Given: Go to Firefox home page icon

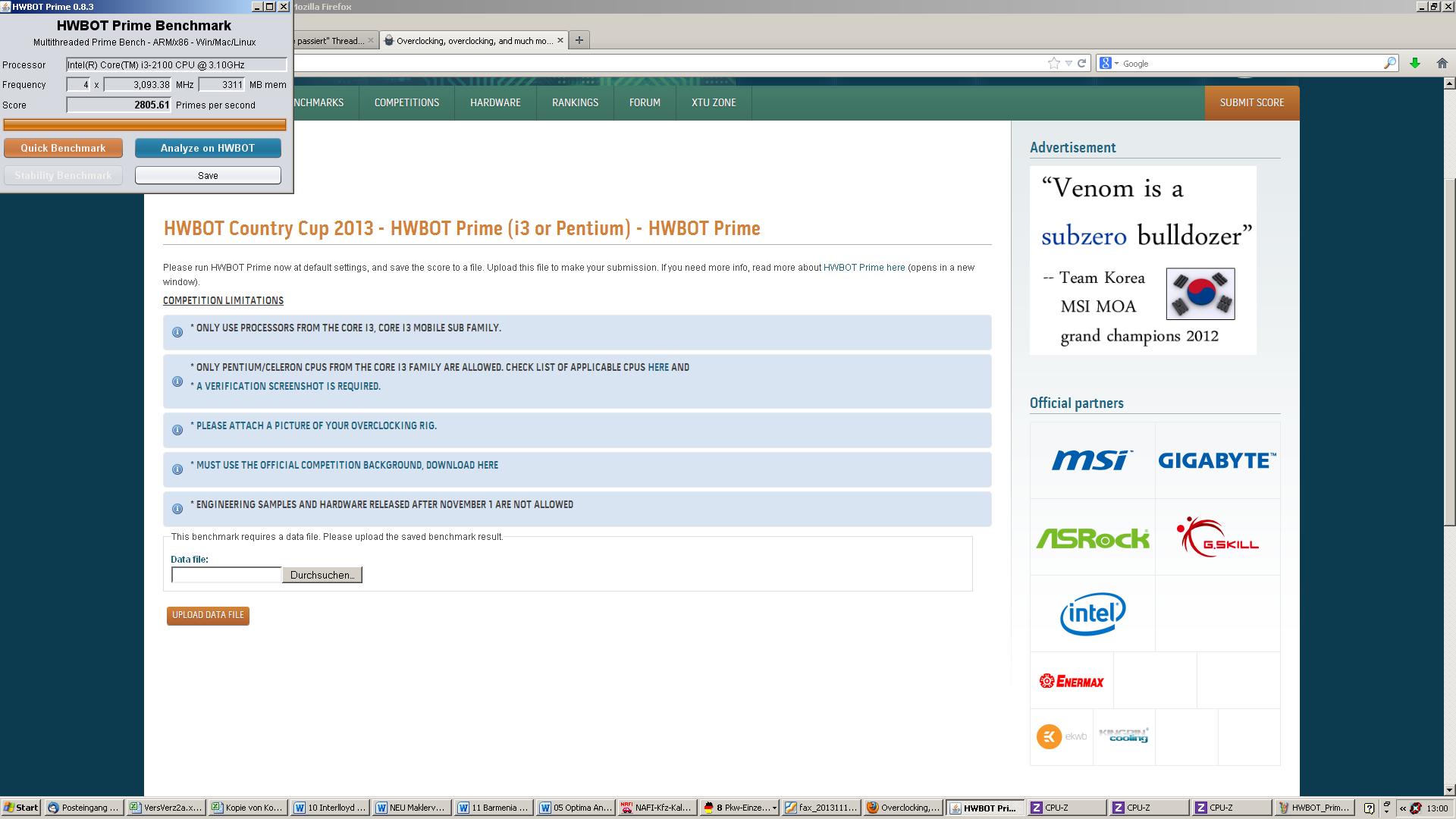Looking at the screenshot, I should pos(1442,63).
